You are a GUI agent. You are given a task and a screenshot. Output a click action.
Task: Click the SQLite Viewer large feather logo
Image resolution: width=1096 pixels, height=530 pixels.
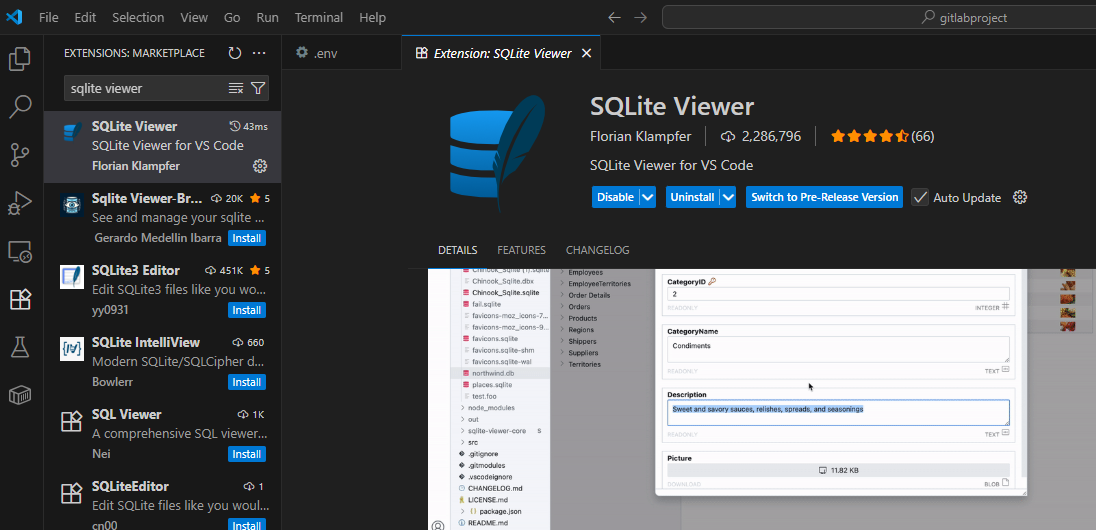(x=498, y=152)
